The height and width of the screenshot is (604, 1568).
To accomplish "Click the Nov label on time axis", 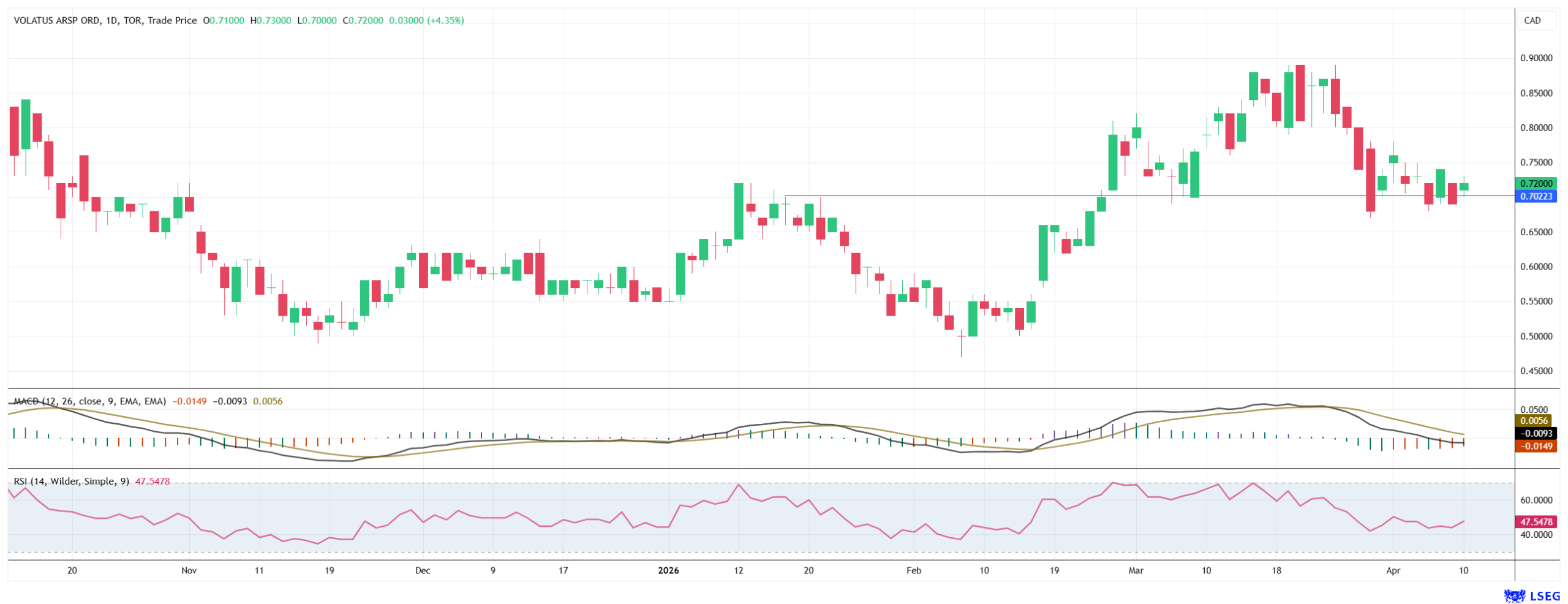I will 189,570.
